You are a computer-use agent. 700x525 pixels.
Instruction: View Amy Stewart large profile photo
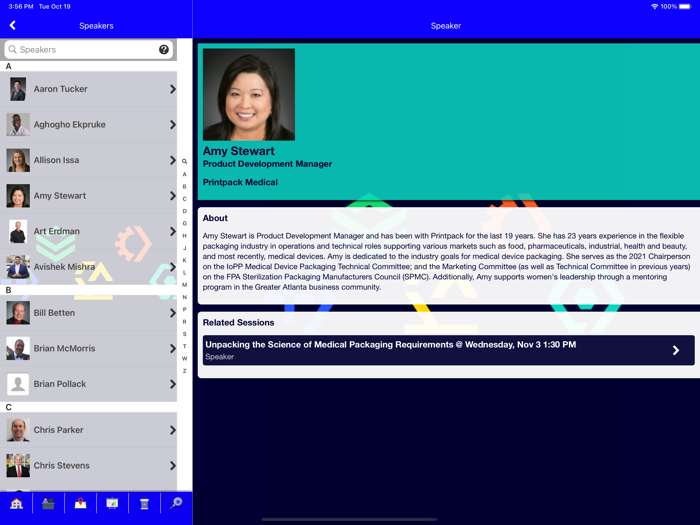tap(249, 95)
